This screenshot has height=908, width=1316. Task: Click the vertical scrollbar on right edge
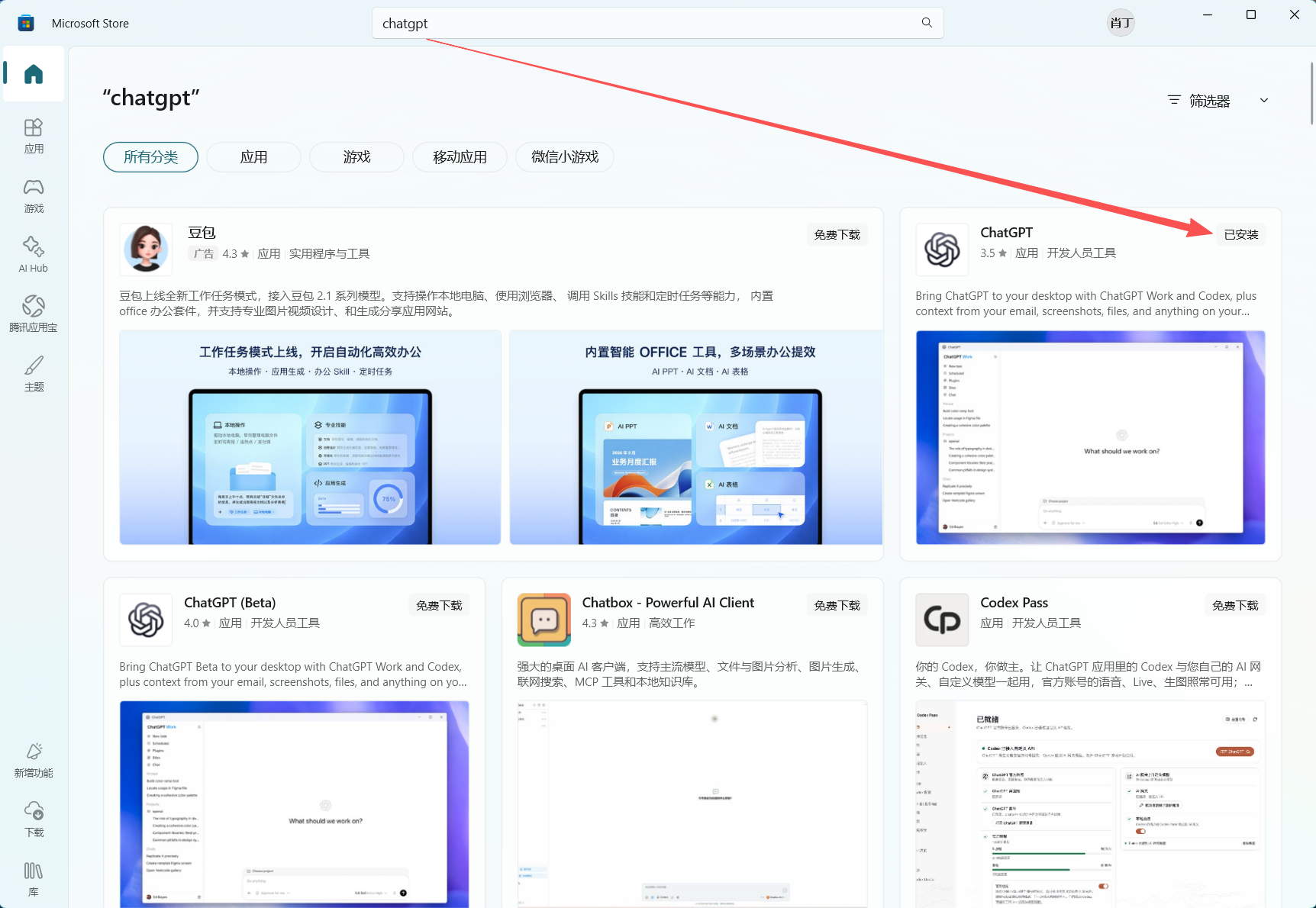(x=1312, y=93)
